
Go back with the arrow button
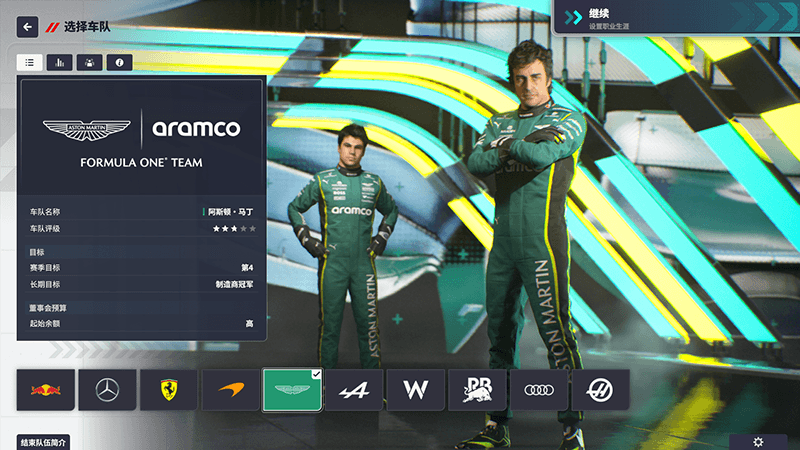28,27
